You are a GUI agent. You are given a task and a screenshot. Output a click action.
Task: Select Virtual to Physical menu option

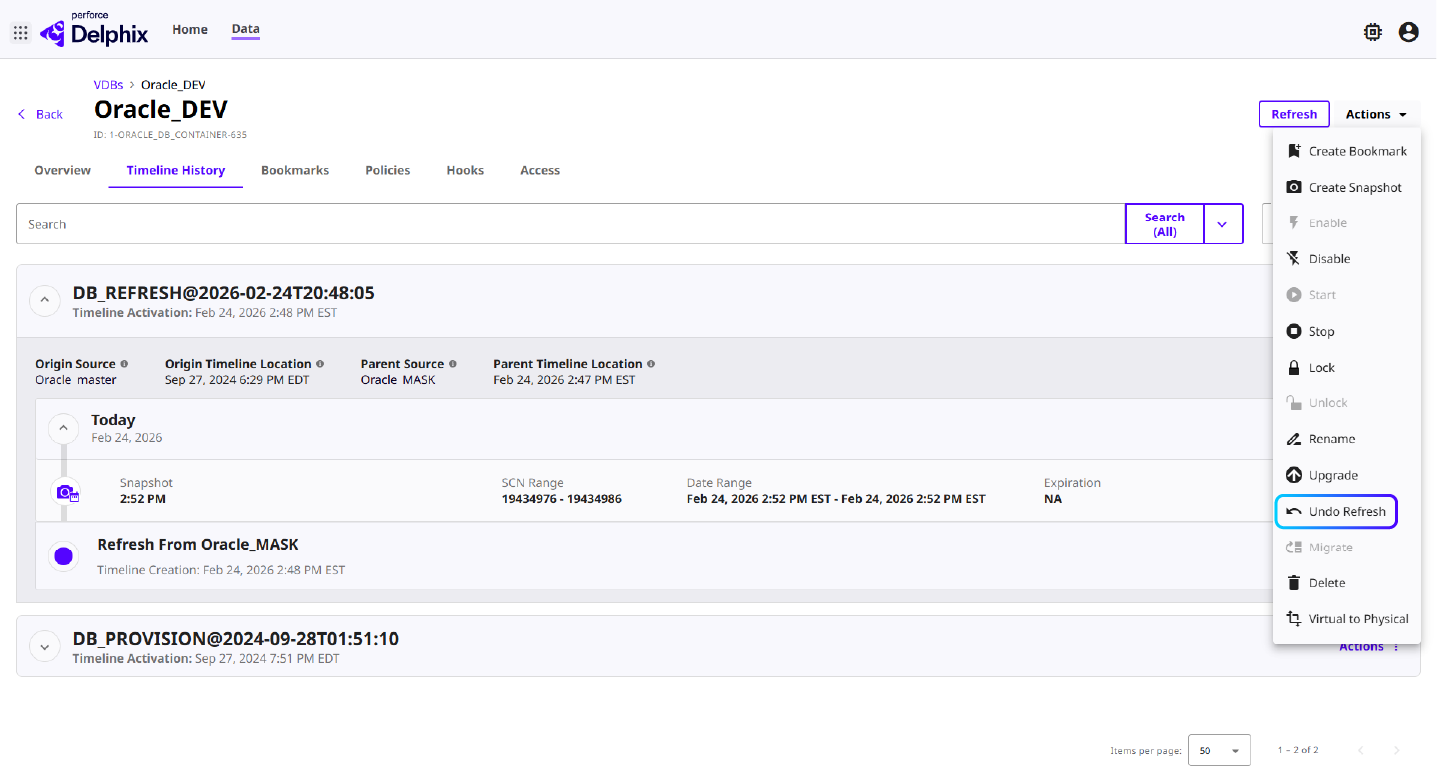point(1357,618)
